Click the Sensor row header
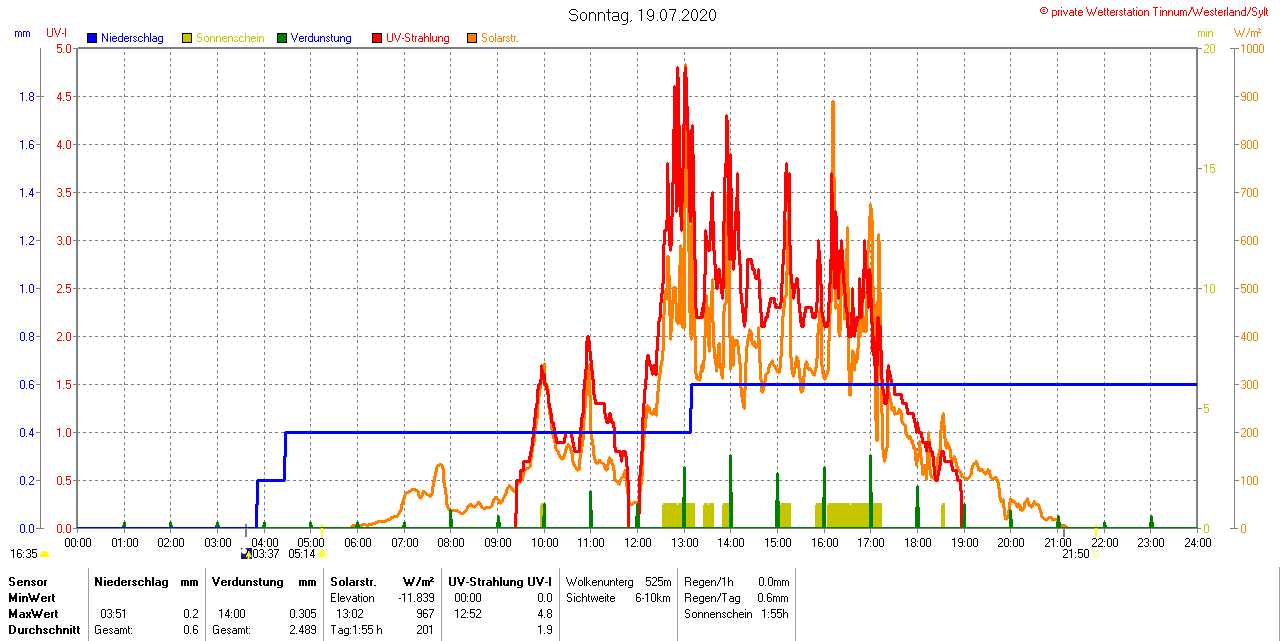1280x641 pixels. pyautogui.click(x=27, y=582)
